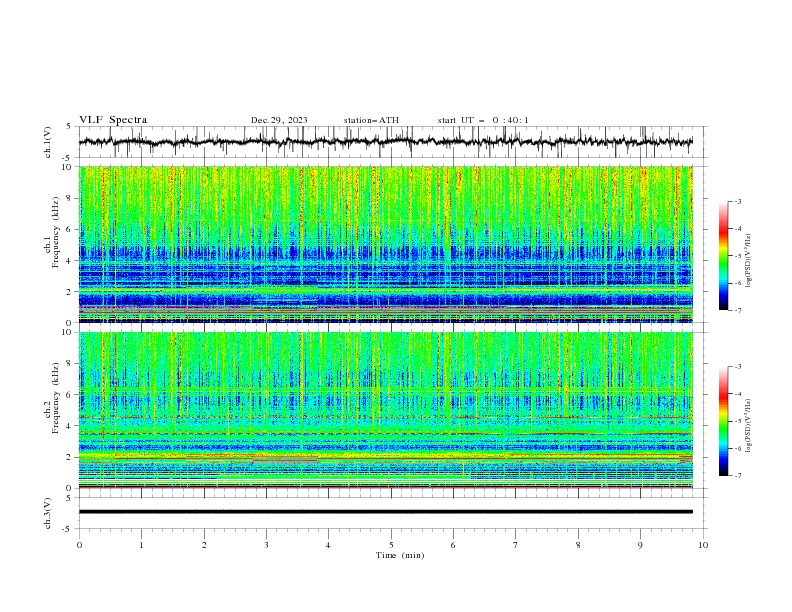This screenshot has width=792, height=612.
Task: Click time axis tick label "2"
Action: (204, 545)
